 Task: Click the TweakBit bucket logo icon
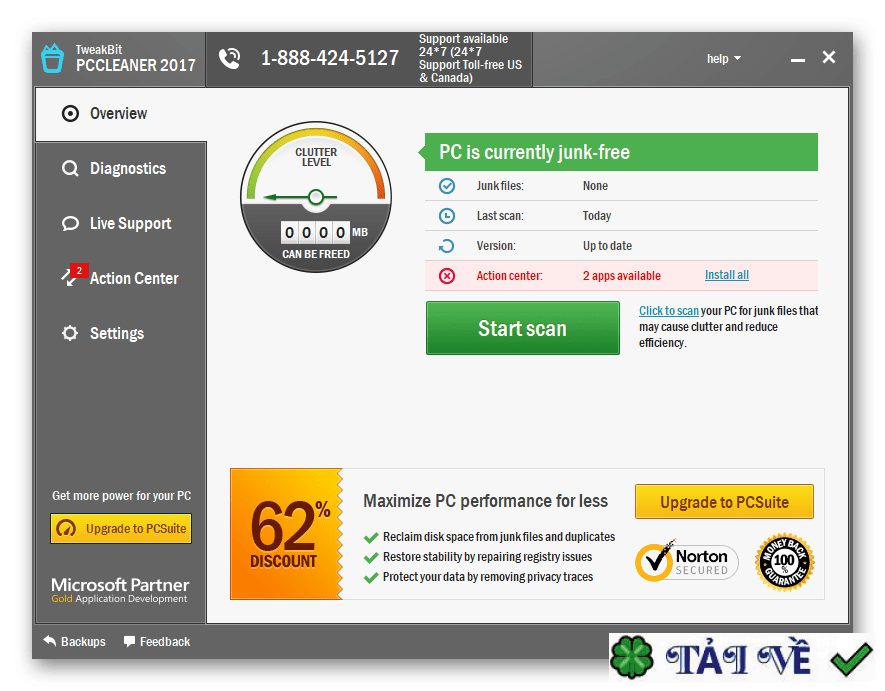tap(52, 58)
